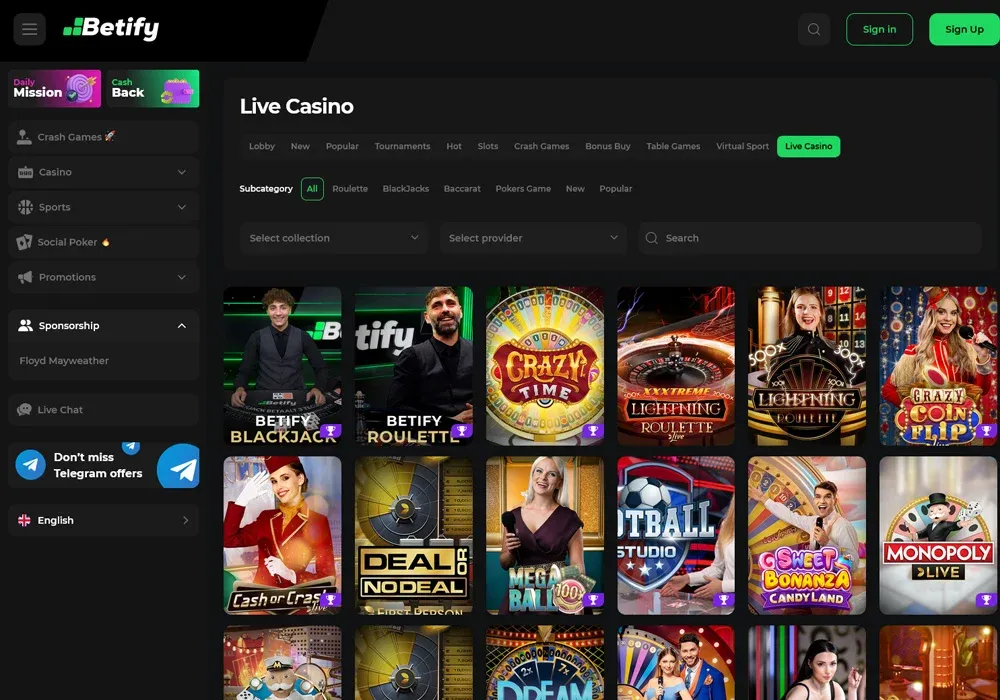Image resolution: width=1000 pixels, height=700 pixels.
Task: Open the hamburger menu icon
Action: point(29,29)
